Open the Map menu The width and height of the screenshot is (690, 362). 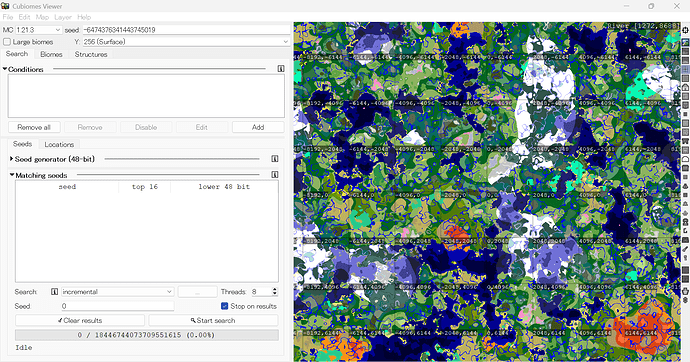pos(42,17)
